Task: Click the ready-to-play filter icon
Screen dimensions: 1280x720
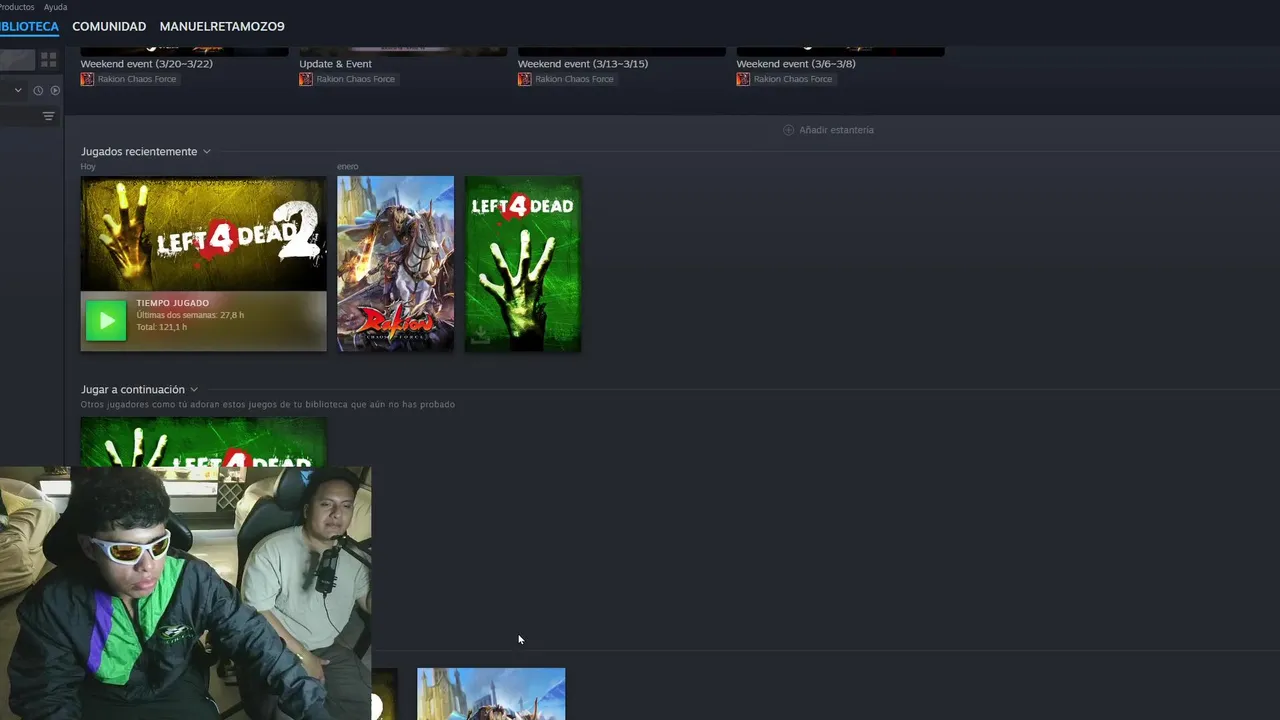Action: (x=55, y=90)
